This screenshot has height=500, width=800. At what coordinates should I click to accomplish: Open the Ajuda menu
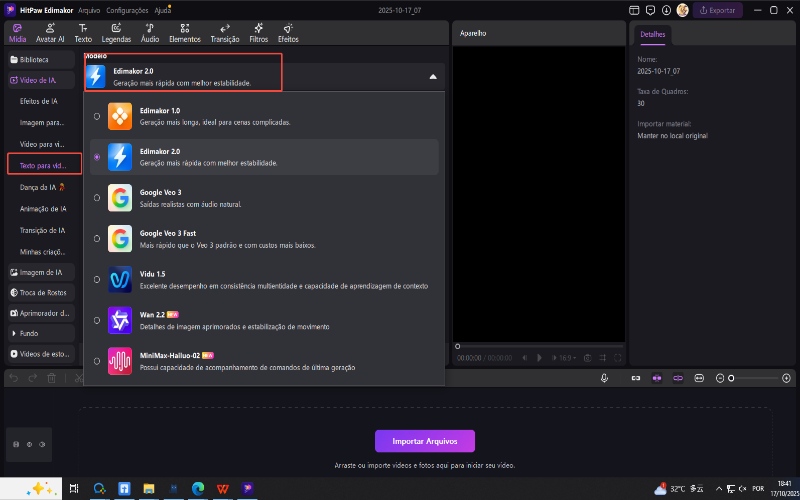click(162, 10)
